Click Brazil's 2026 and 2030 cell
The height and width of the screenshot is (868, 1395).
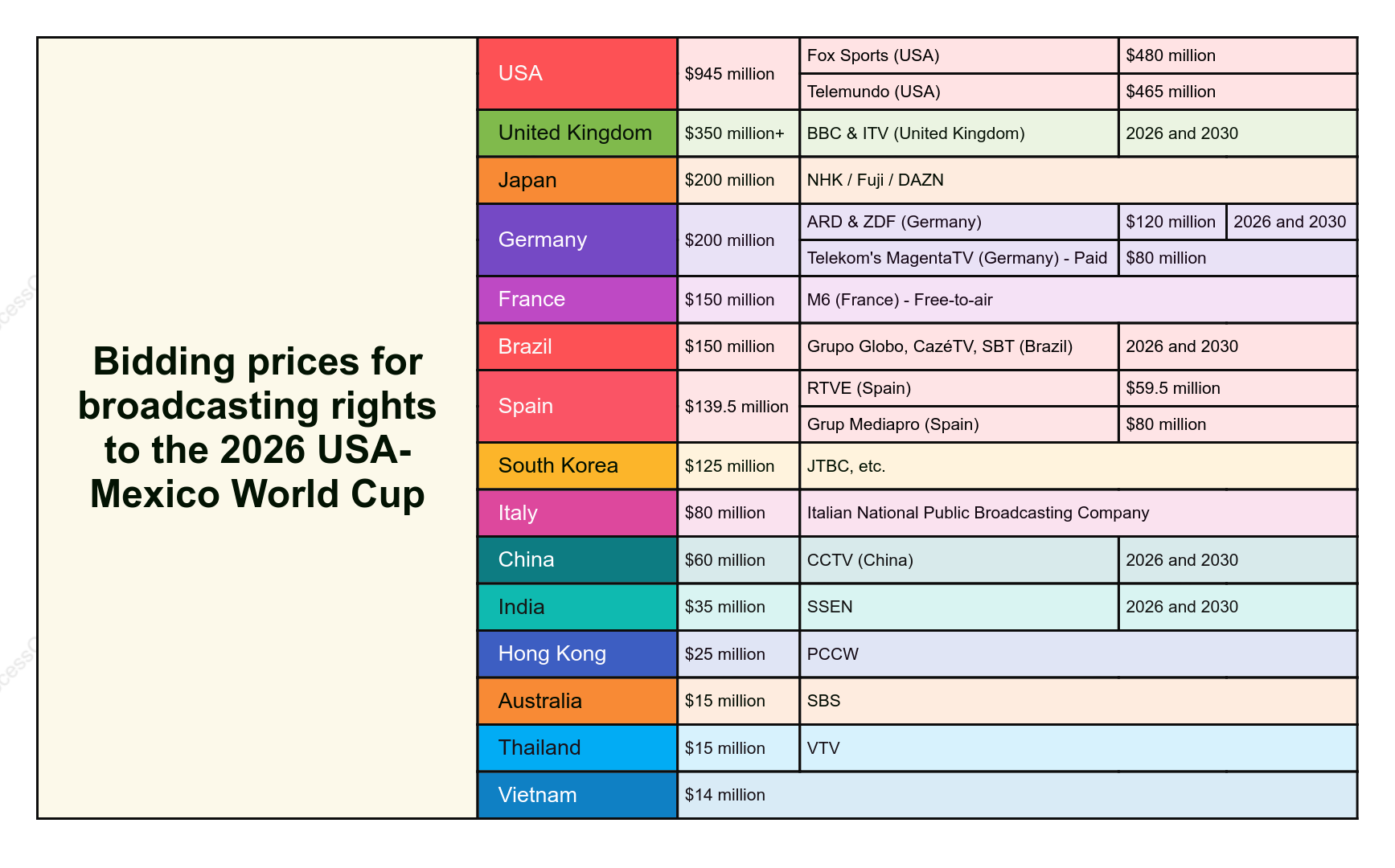point(1238,346)
